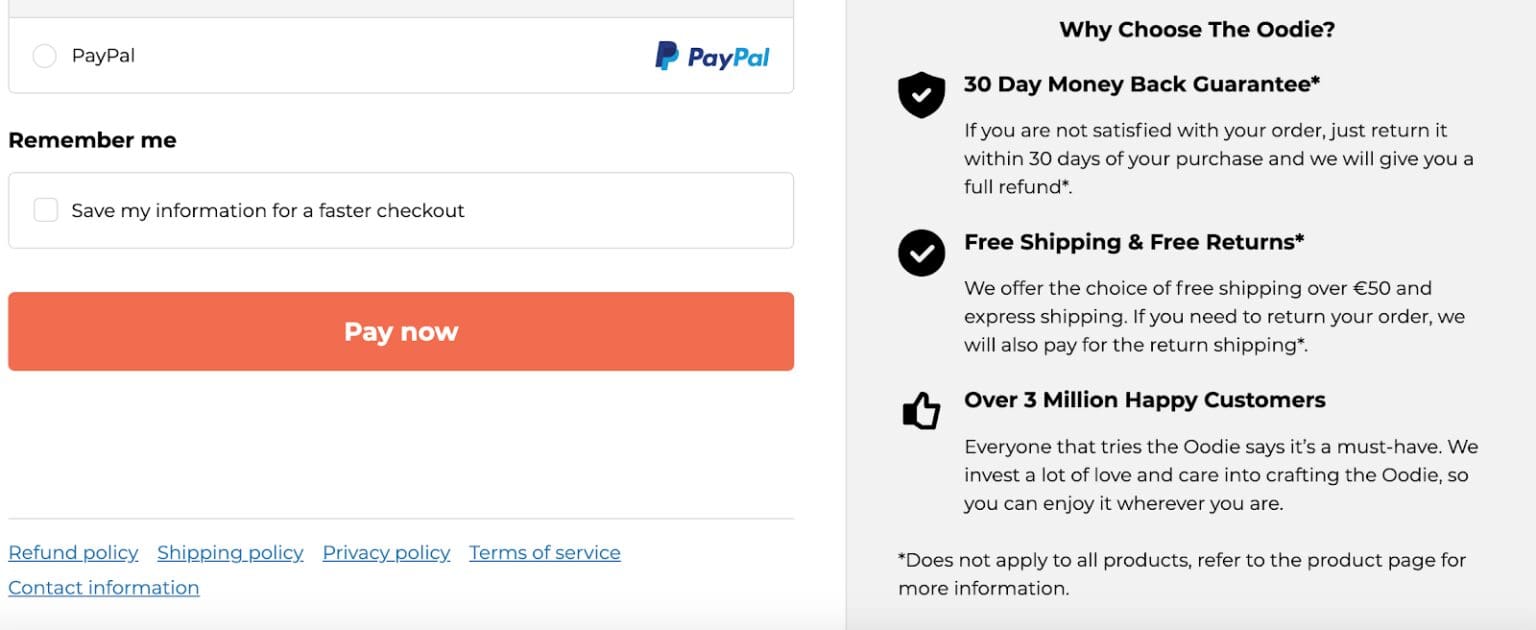This screenshot has width=1536, height=630.
Task: Read the Terms of service
Action: coord(544,552)
